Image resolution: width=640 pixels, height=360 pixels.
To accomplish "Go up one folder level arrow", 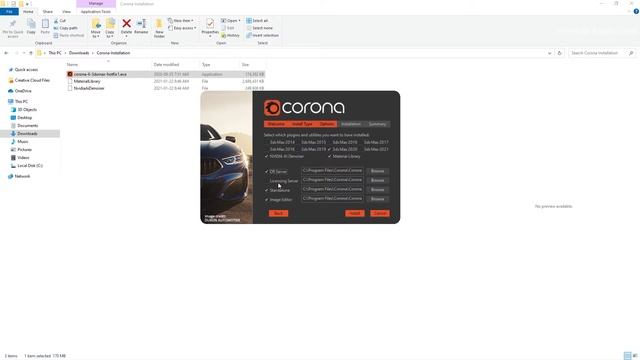I will click(31, 53).
